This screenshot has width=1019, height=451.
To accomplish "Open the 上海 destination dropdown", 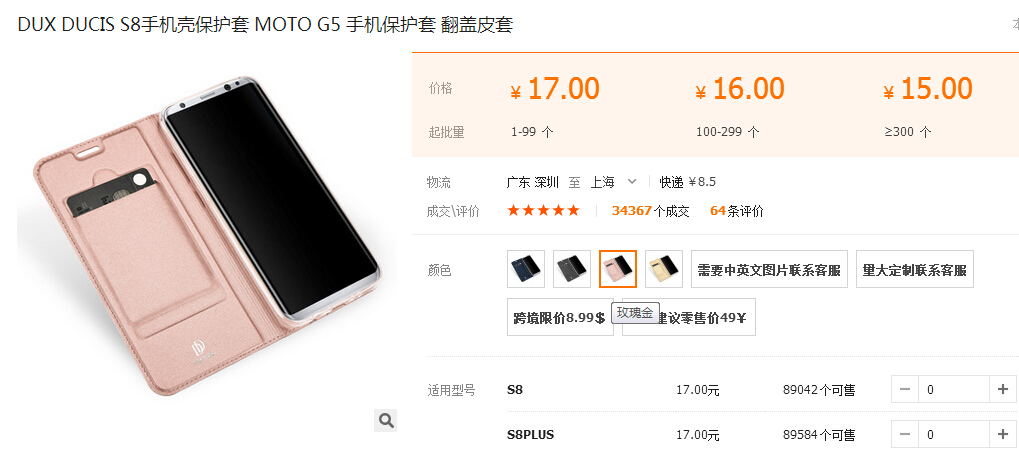I will click(x=613, y=182).
